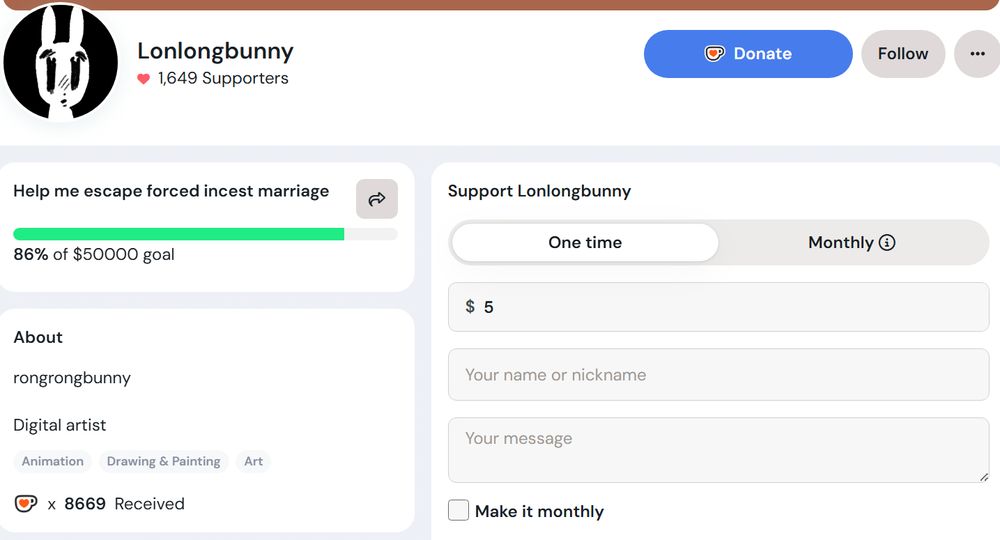Click the green goal progress bar
Viewport: 1000px width, 540px height.
180,234
